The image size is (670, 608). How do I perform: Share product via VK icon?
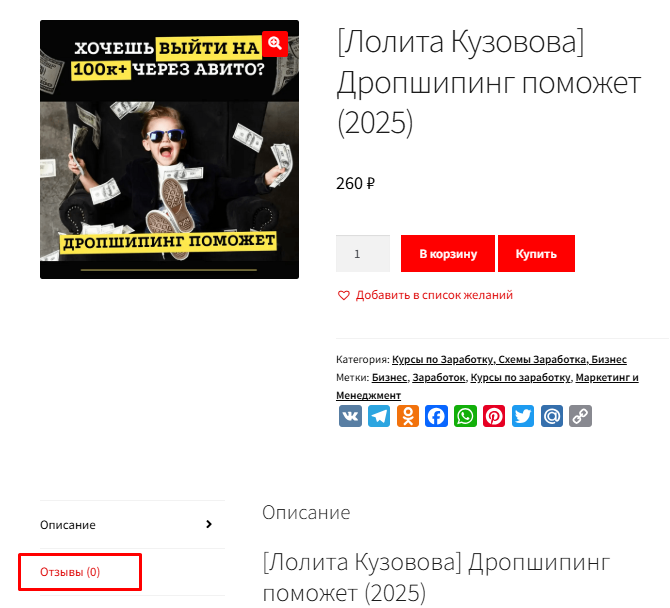[x=350, y=416]
